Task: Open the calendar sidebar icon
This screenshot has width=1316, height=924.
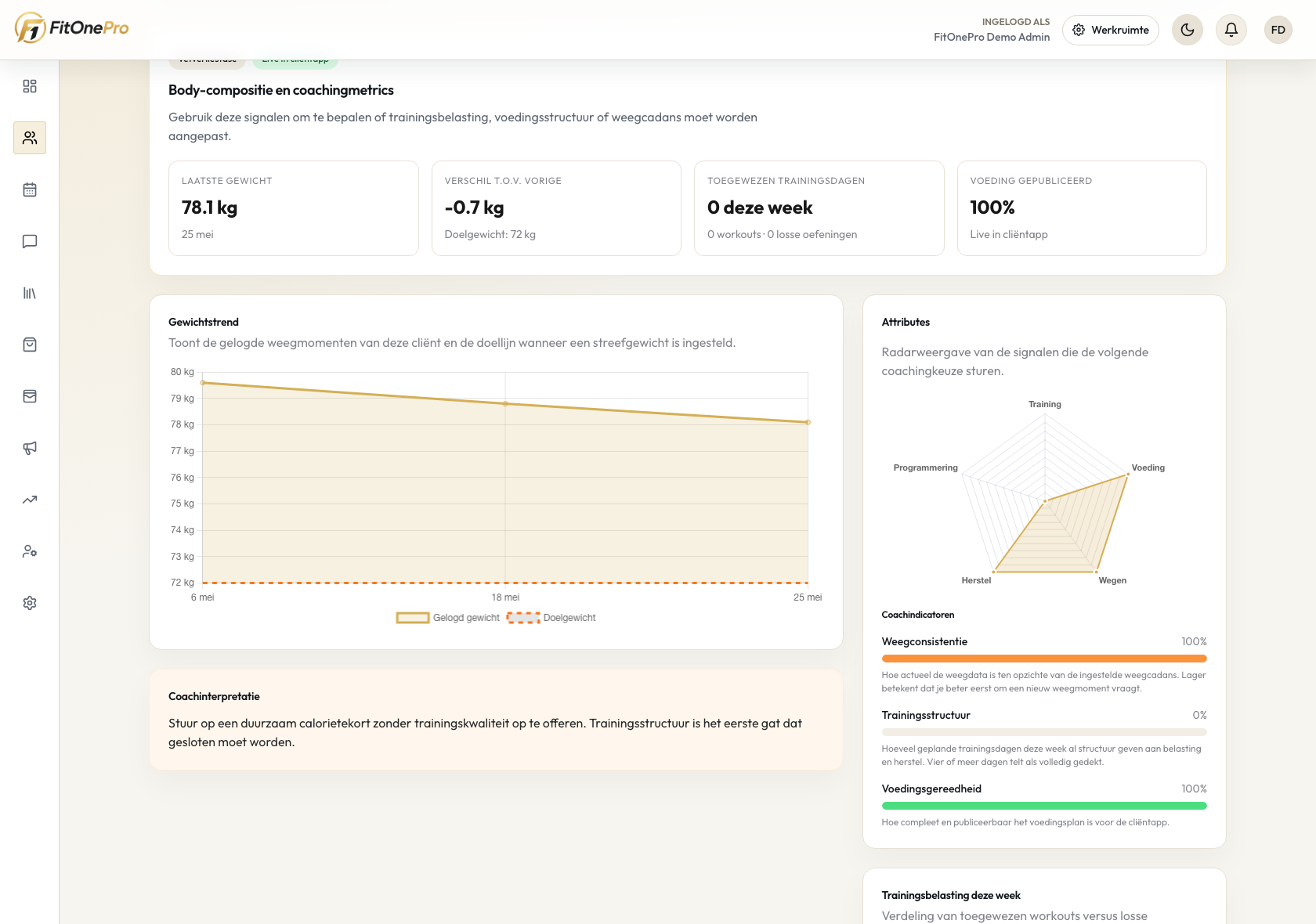Action: click(30, 189)
